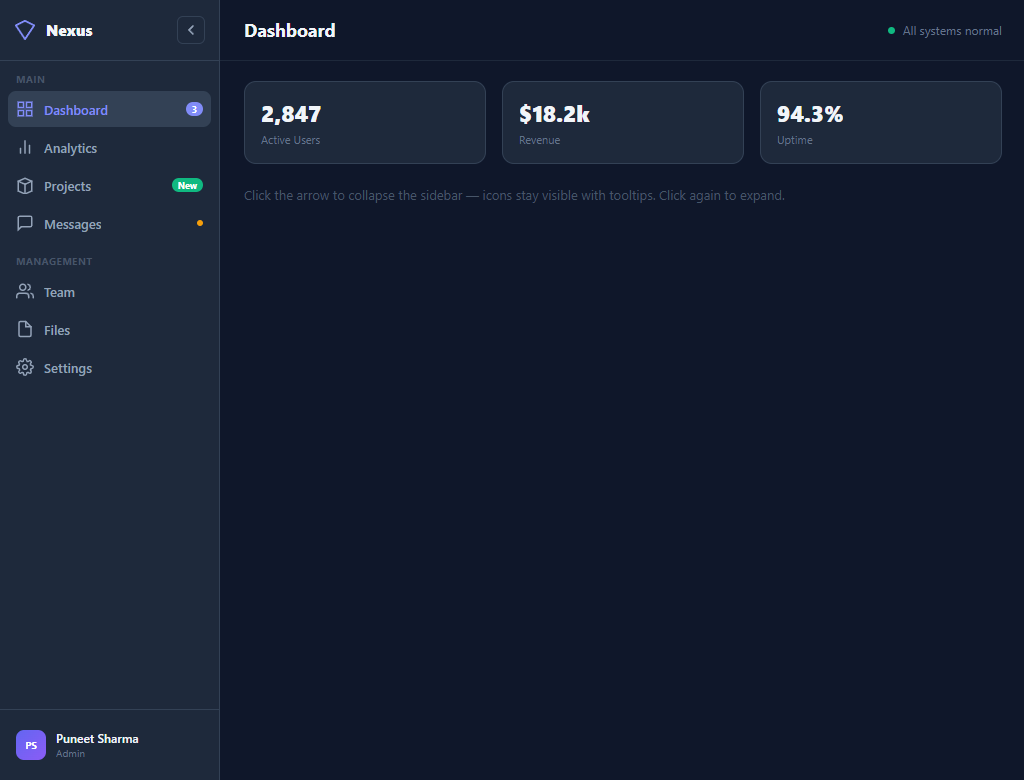Viewport: 1024px width, 780px height.
Task: Click the Nexus brand name
Action: coord(69,31)
